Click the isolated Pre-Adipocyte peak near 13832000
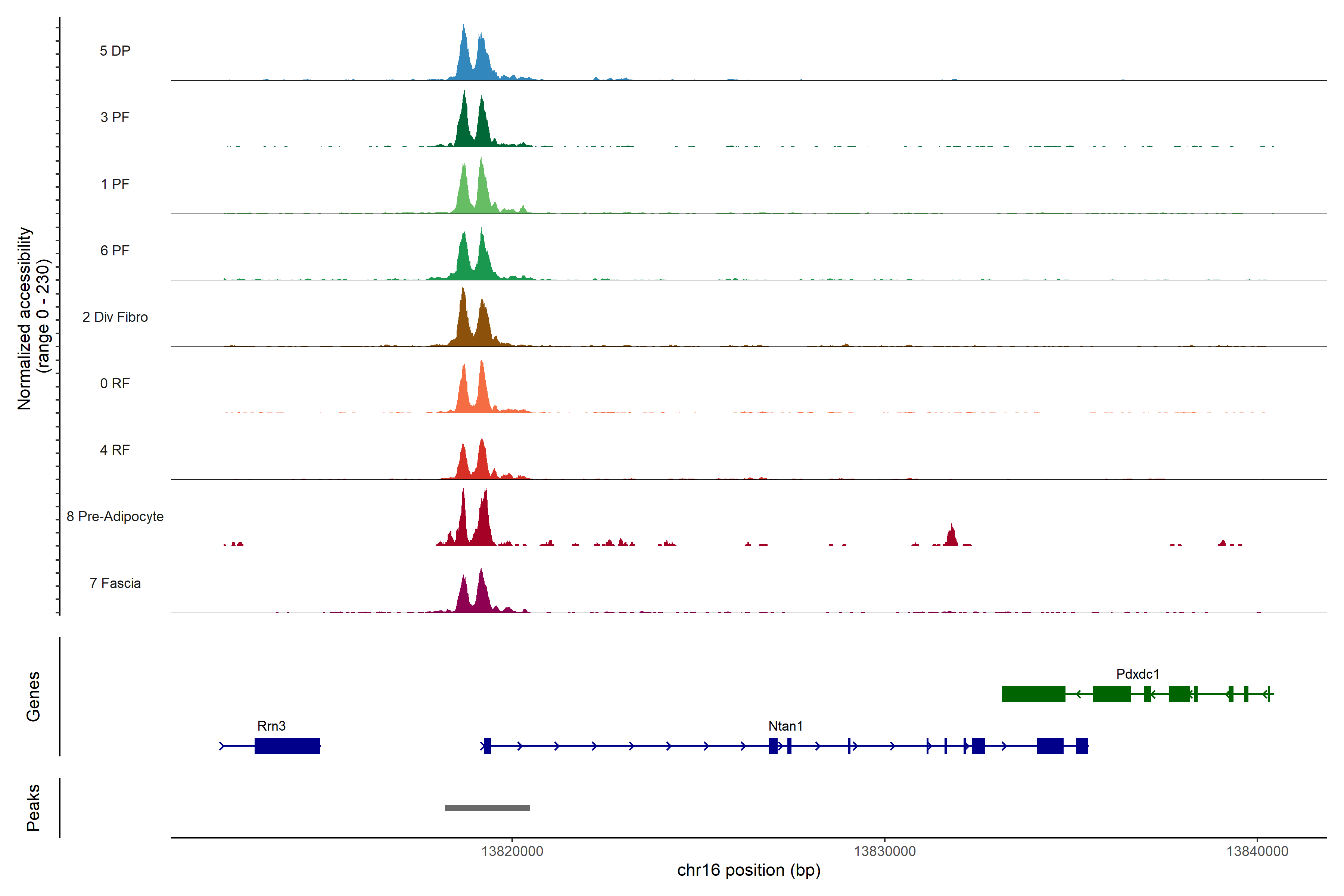Image resolution: width=1344 pixels, height=896 pixels. 951,537
